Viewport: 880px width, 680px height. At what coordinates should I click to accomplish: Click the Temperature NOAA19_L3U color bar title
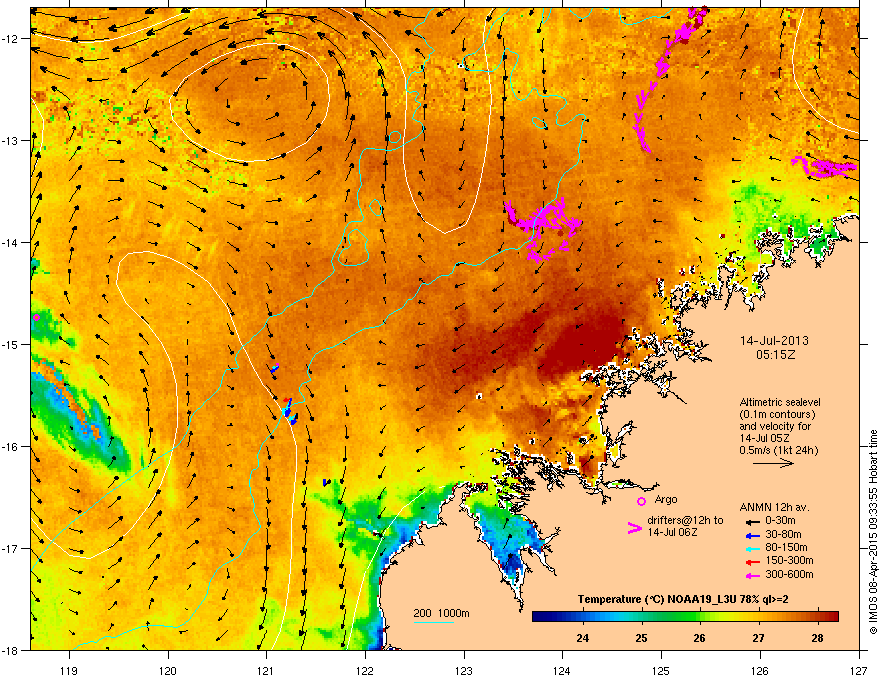683,599
